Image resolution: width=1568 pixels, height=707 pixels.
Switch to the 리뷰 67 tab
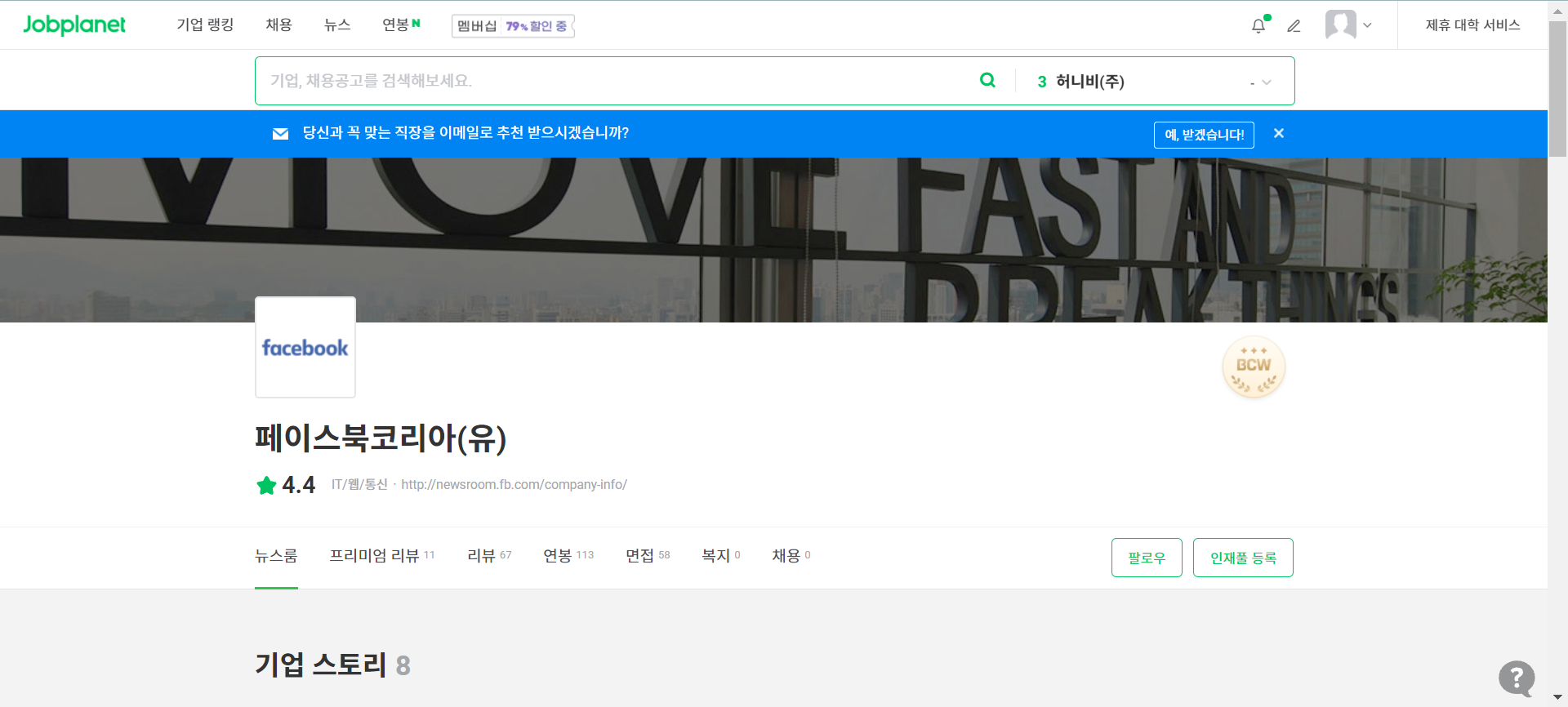point(489,556)
